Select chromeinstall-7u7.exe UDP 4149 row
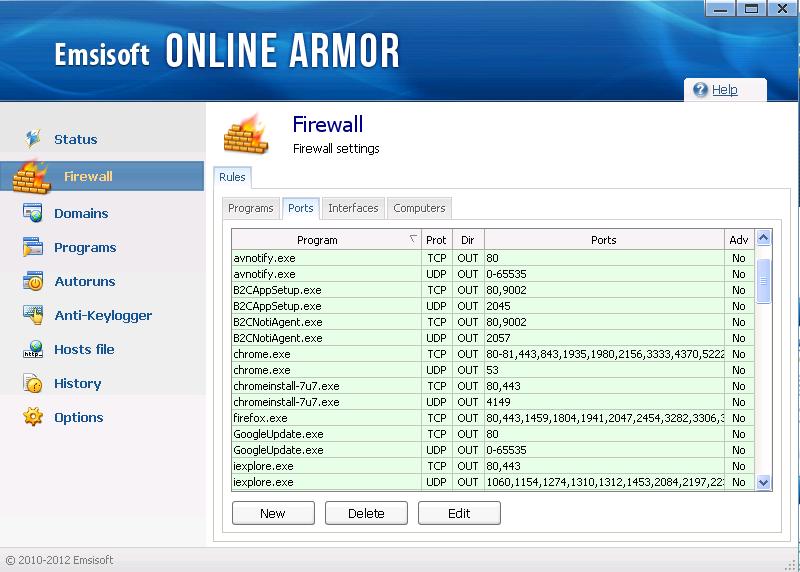This screenshot has width=800, height=572. pyautogui.click(x=493, y=402)
